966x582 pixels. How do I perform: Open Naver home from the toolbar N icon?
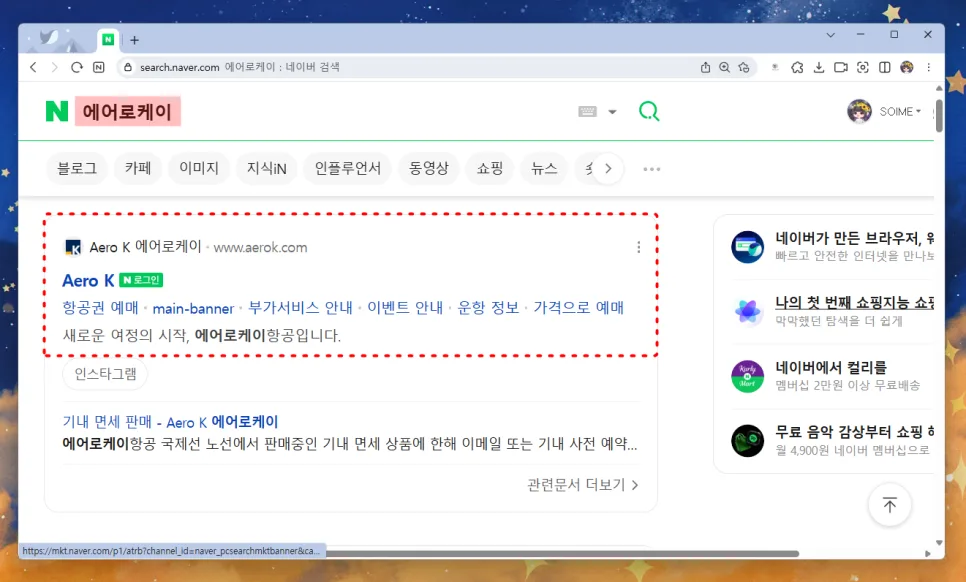(x=99, y=67)
